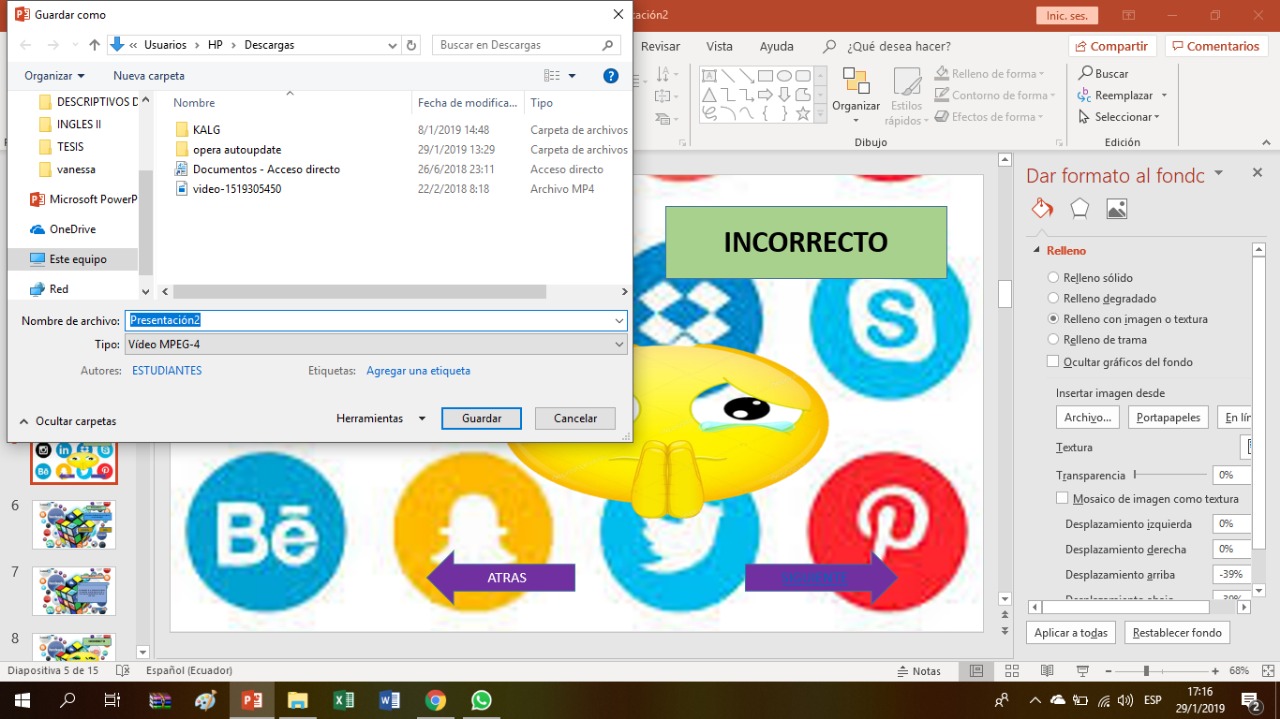
Task: Open Relleno de forma
Action: pyautogui.click(x=990, y=73)
